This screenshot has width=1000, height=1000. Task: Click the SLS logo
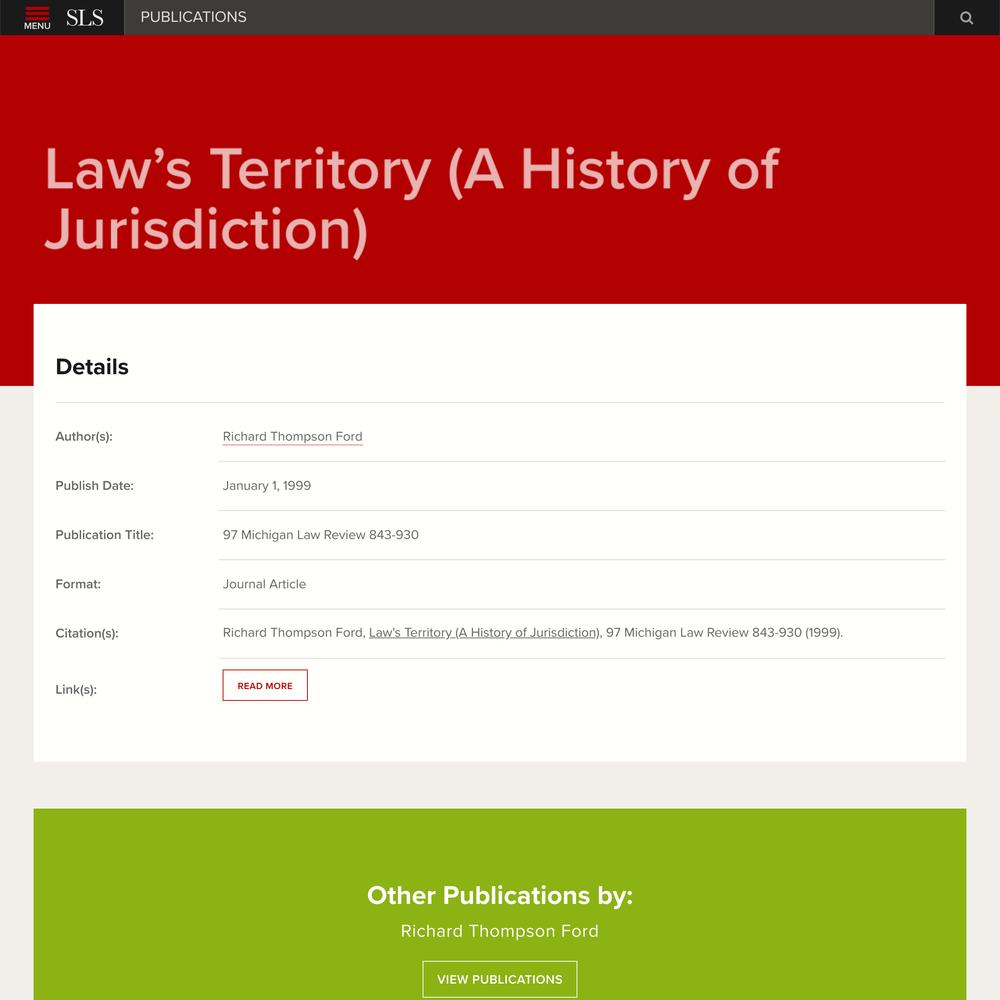pos(84,18)
